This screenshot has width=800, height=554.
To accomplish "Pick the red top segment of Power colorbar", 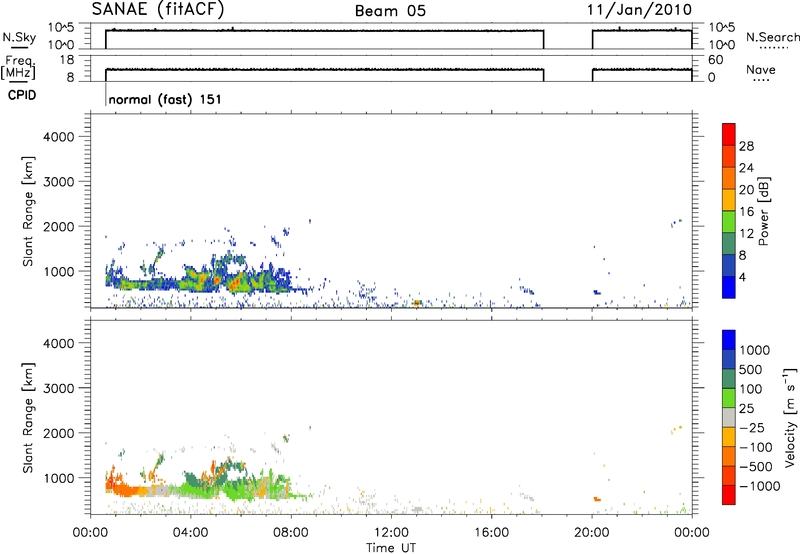I will point(729,134).
